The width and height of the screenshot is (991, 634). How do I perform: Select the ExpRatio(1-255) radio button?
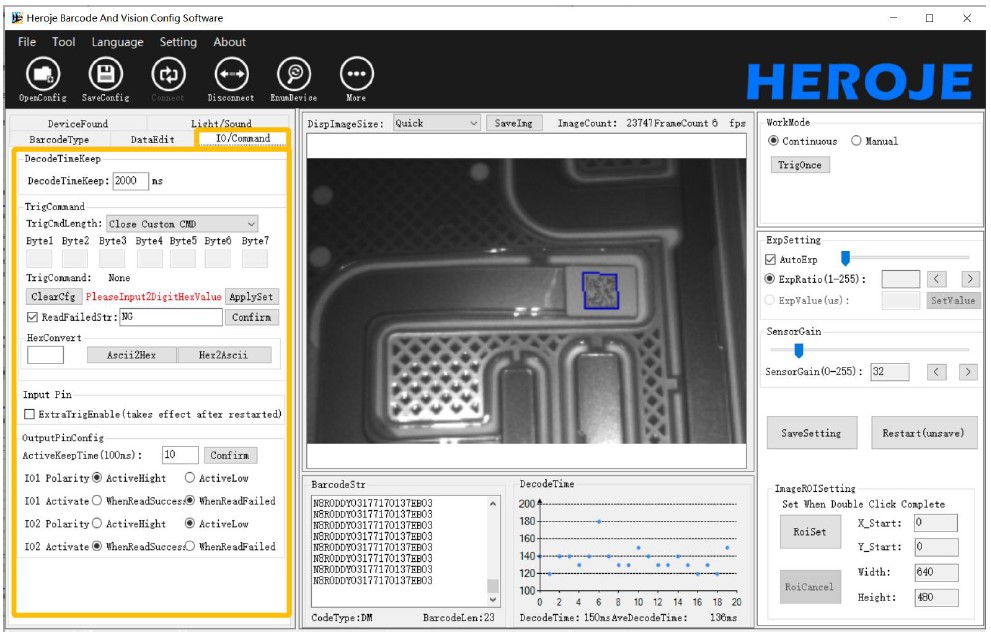coord(770,279)
